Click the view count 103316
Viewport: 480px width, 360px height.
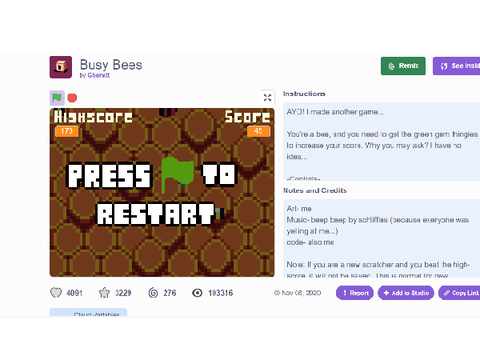(x=220, y=293)
